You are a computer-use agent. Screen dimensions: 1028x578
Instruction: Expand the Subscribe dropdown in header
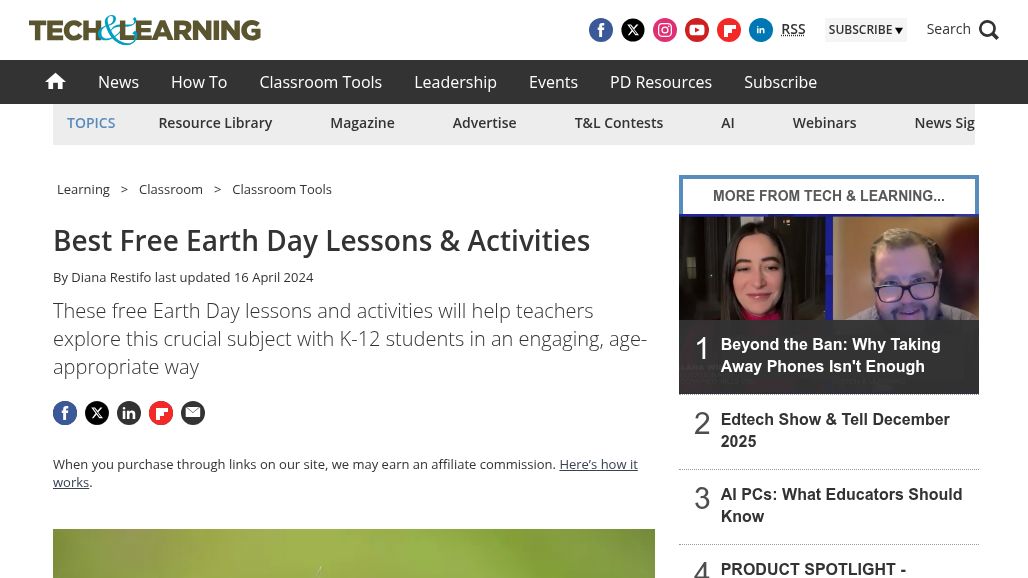865,30
